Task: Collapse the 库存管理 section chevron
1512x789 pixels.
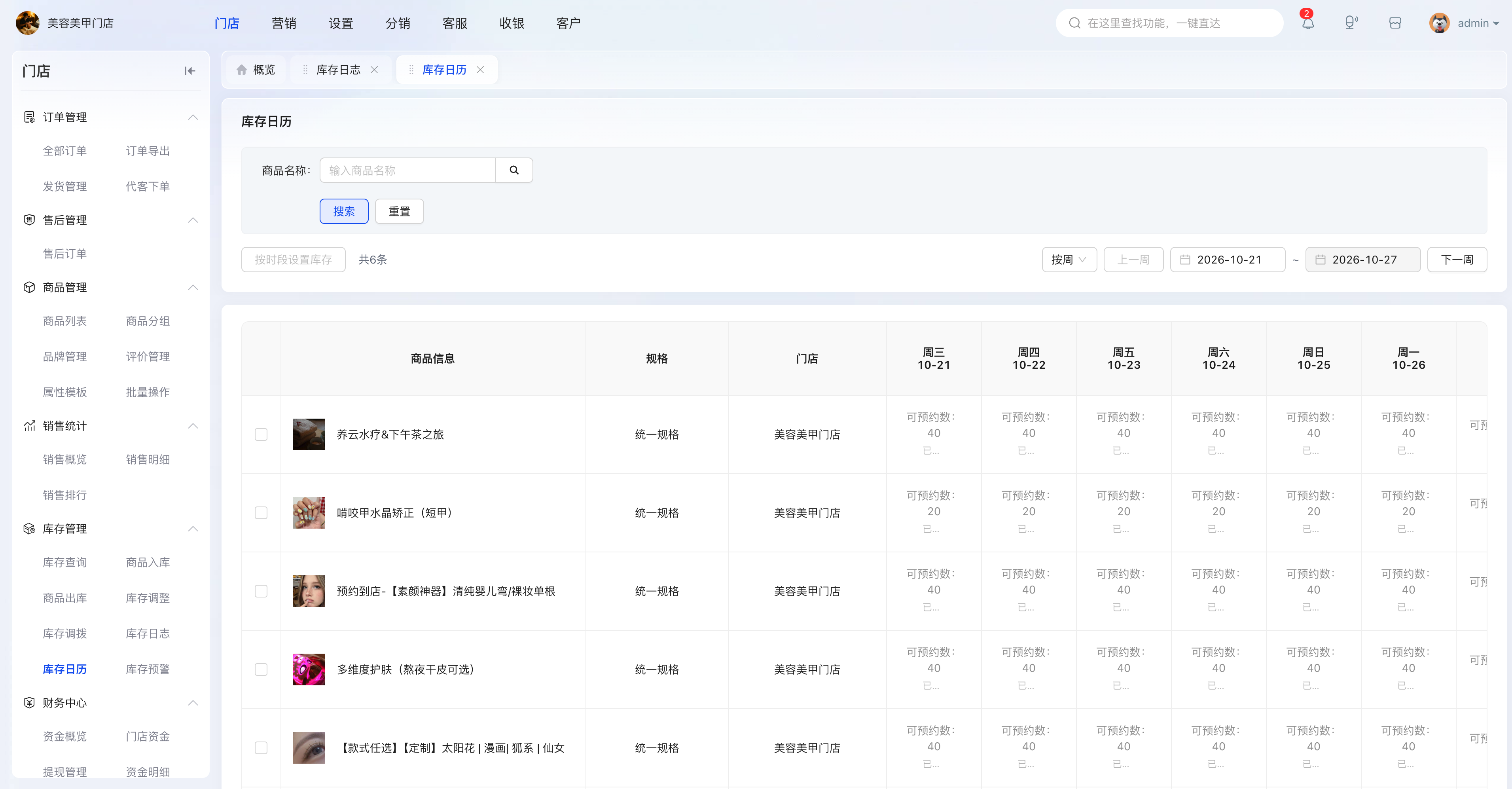Action: coord(193,528)
